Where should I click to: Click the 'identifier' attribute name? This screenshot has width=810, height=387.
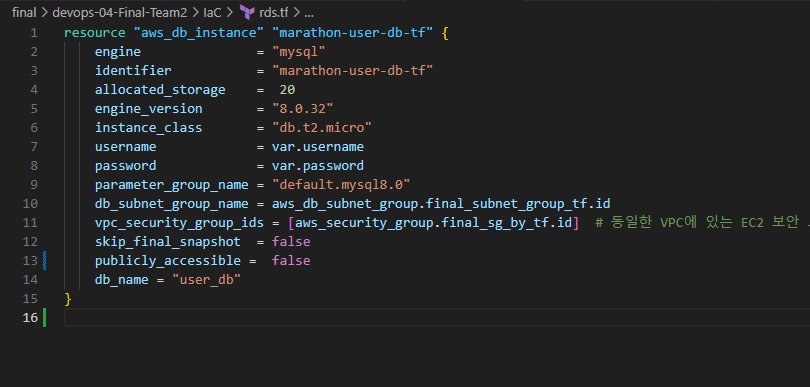tap(133, 71)
